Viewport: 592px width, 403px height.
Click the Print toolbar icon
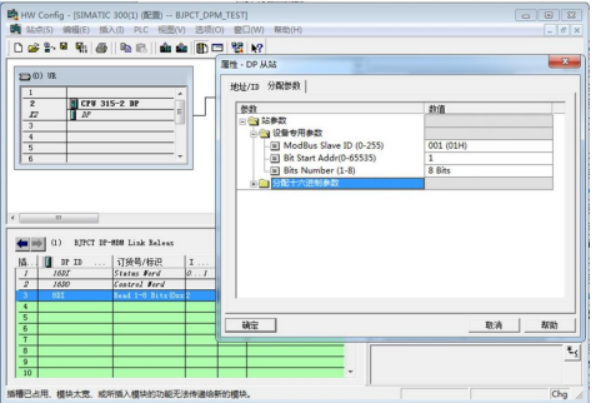click(x=101, y=48)
